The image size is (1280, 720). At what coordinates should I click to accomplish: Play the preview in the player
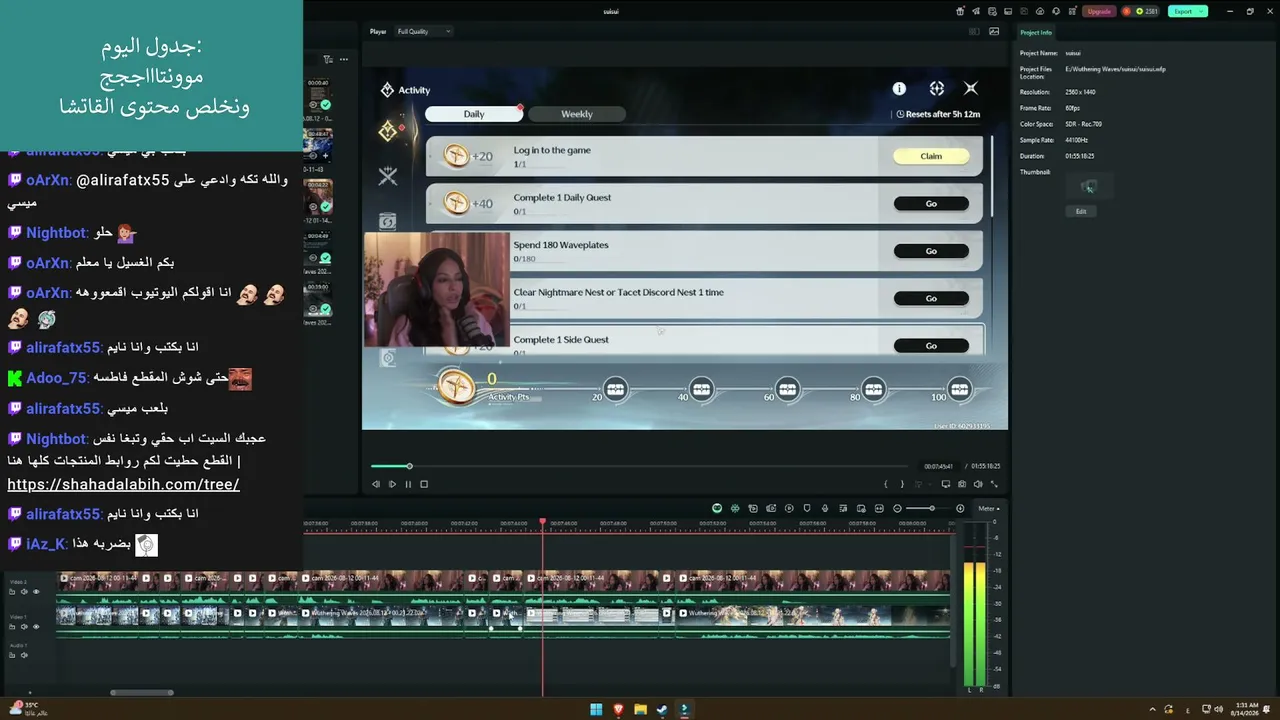[392, 484]
